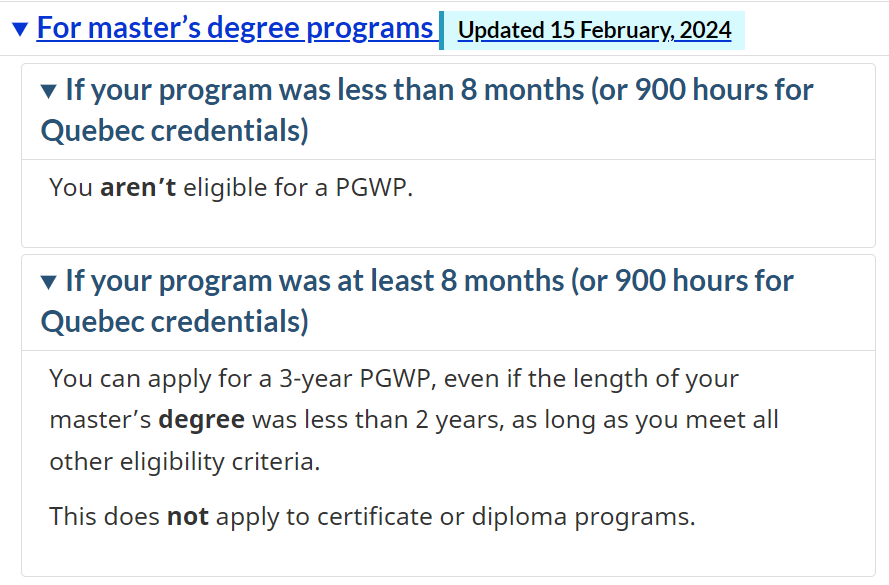The image size is (889, 585).
Task: Open the 'For master's degree programs' link
Action: (x=234, y=28)
